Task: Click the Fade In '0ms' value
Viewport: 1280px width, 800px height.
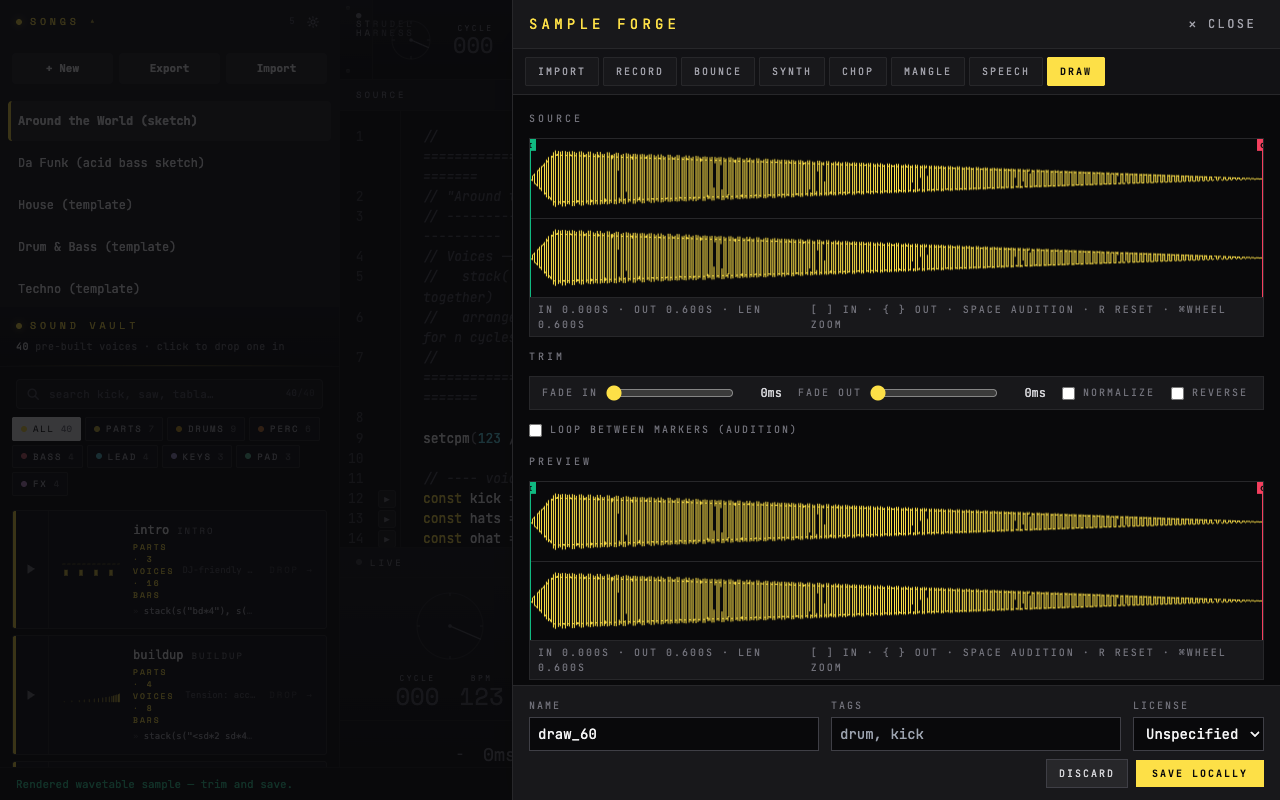Action: pos(771,393)
